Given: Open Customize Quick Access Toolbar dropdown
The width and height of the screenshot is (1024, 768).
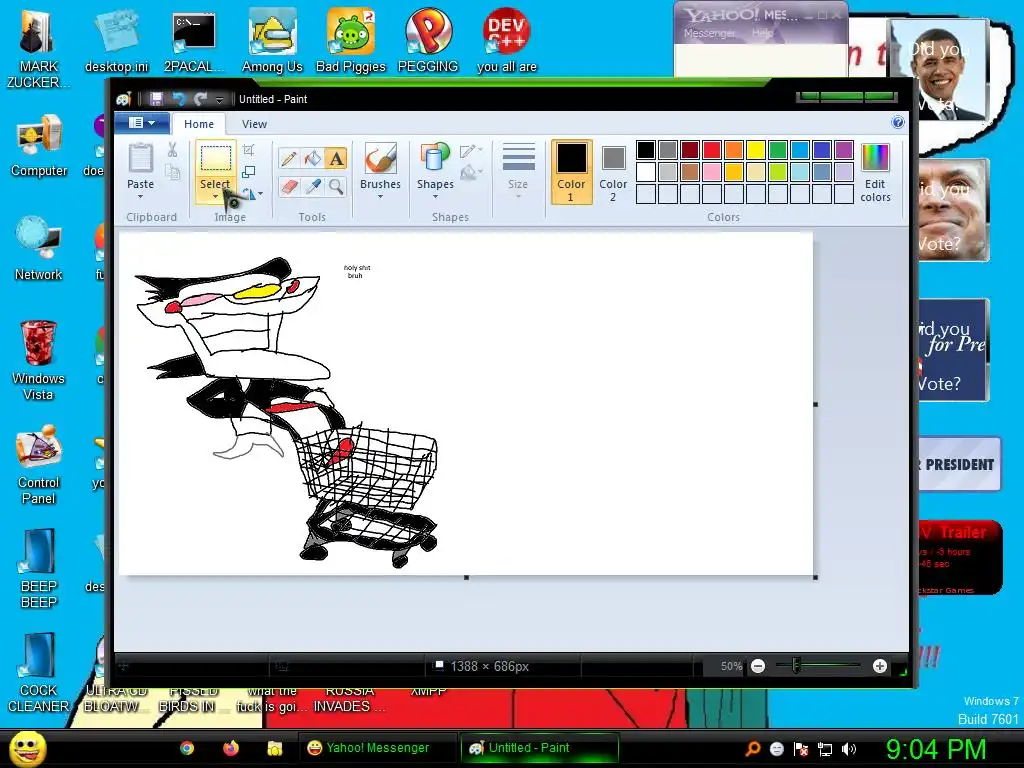Looking at the screenshot, I should point(219,99).
